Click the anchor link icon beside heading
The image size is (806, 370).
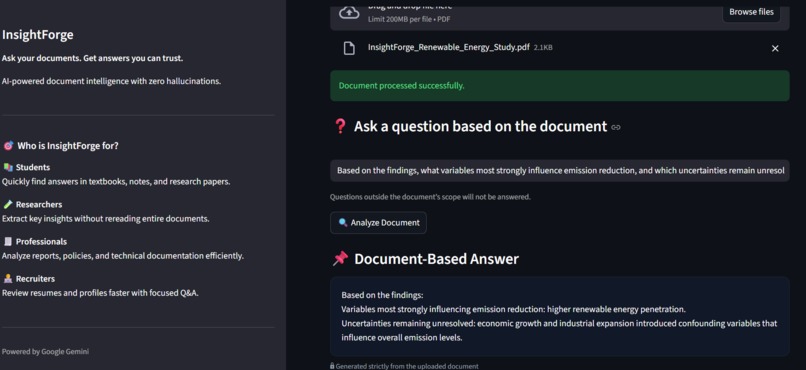[616, 127]
